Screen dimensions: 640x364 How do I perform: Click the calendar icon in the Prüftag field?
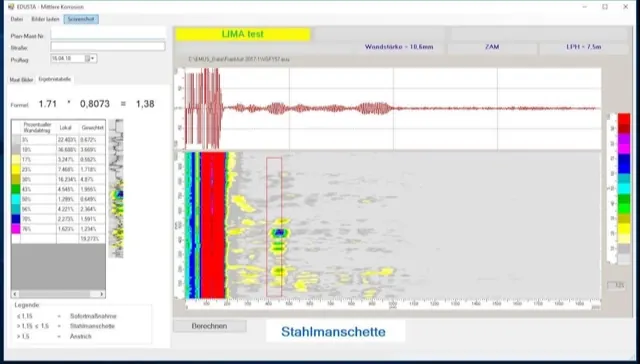(x=87, y=59)
